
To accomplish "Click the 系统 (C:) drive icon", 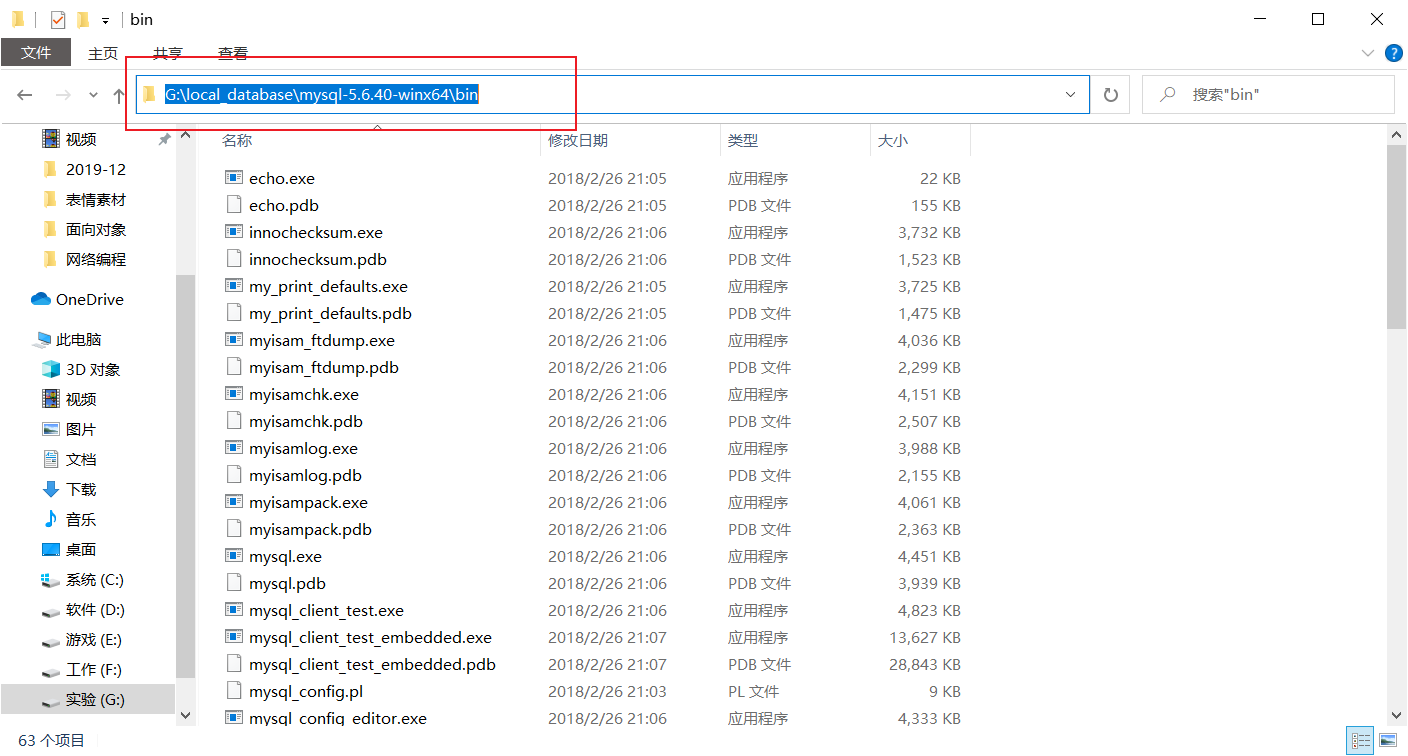I will point(51,579).
